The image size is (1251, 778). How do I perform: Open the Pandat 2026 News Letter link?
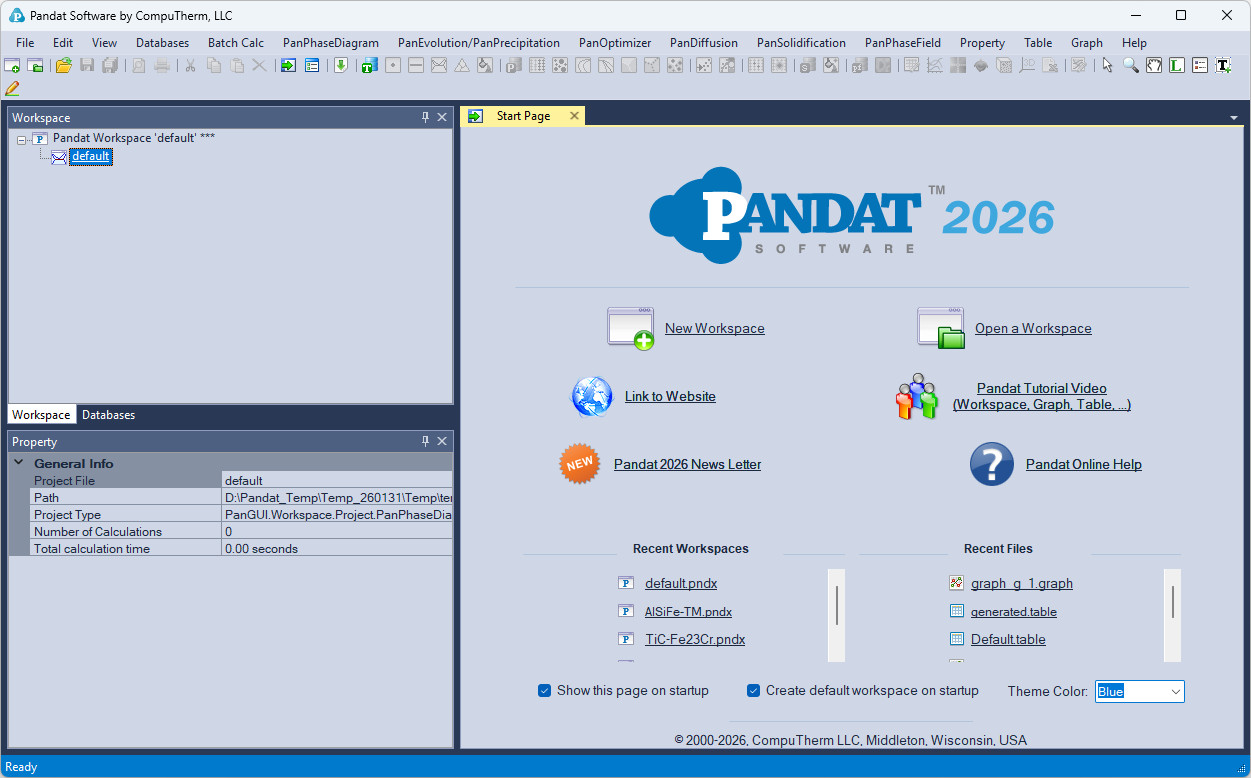point(687,464)
